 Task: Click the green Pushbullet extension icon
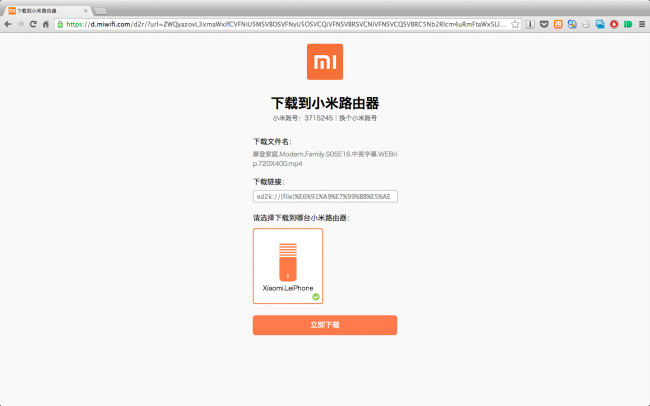[628, 24]
